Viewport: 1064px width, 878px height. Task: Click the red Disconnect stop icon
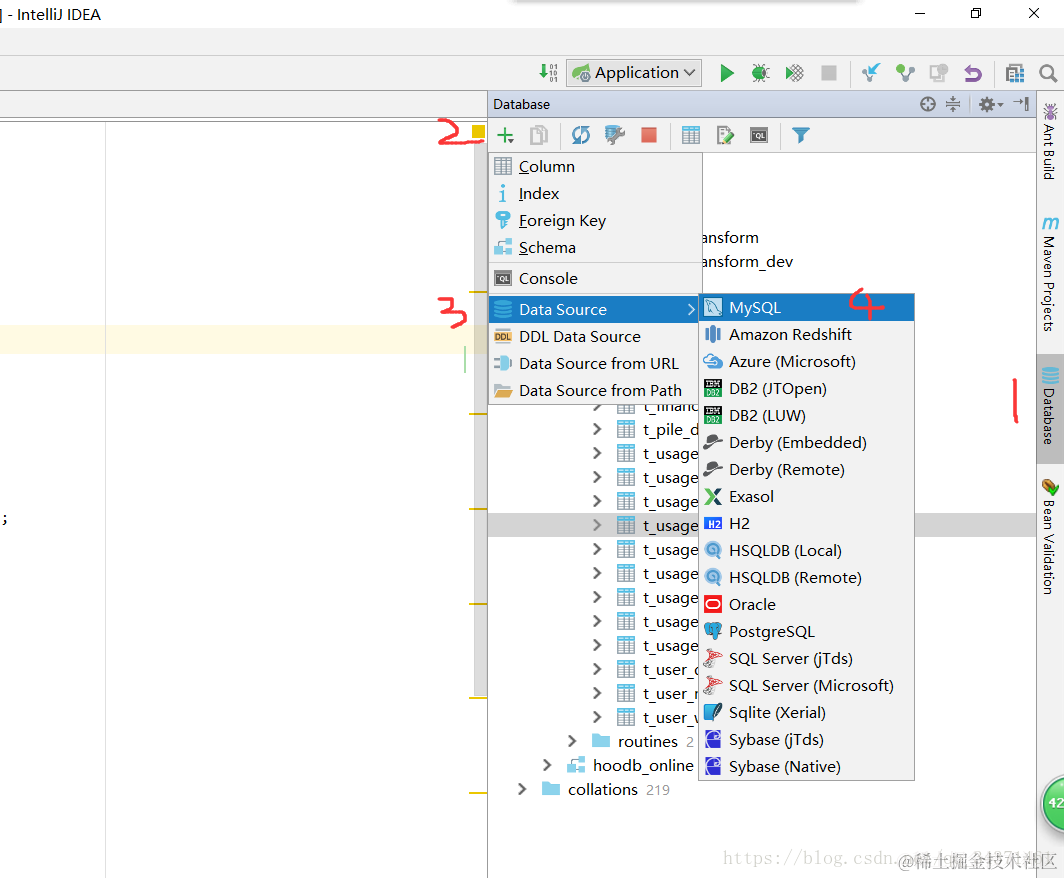(x=649, y=135)
